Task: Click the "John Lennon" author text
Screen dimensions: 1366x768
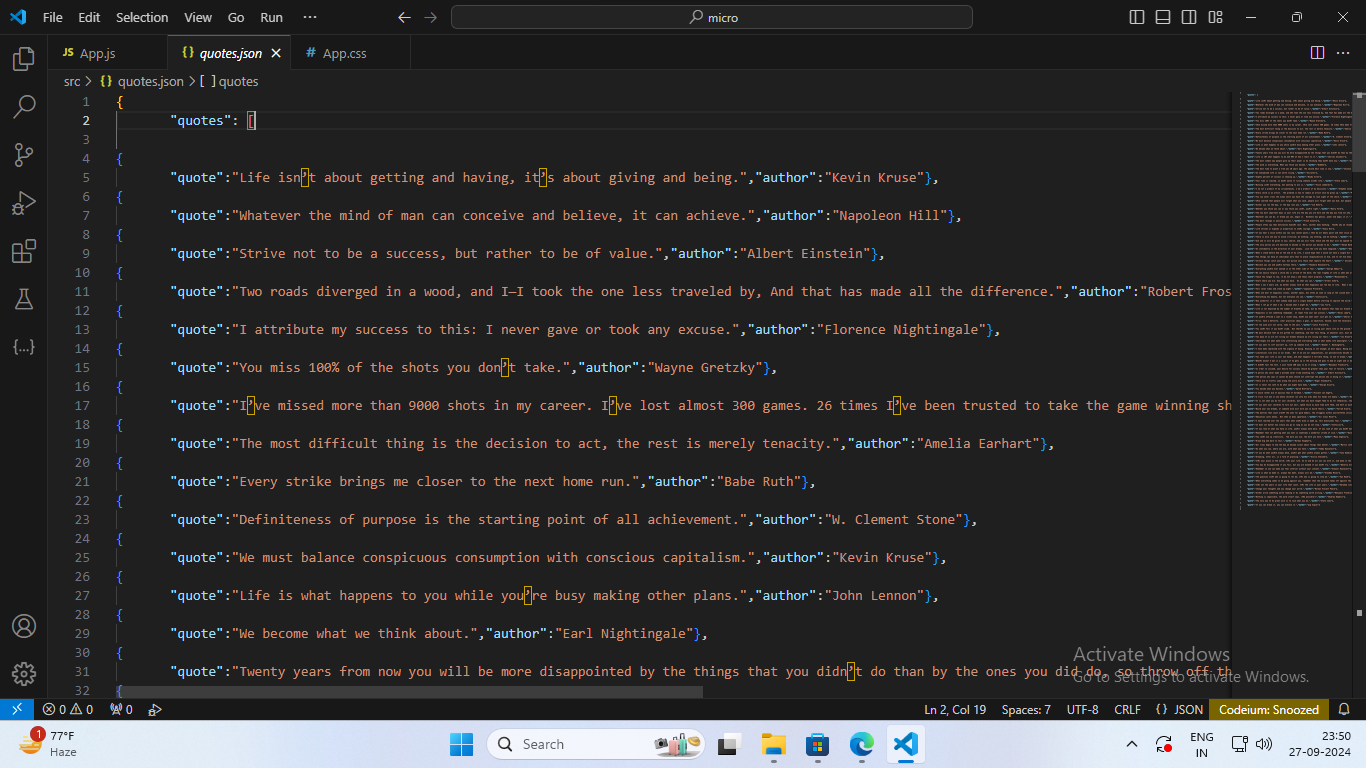Action: coord(874,595)
